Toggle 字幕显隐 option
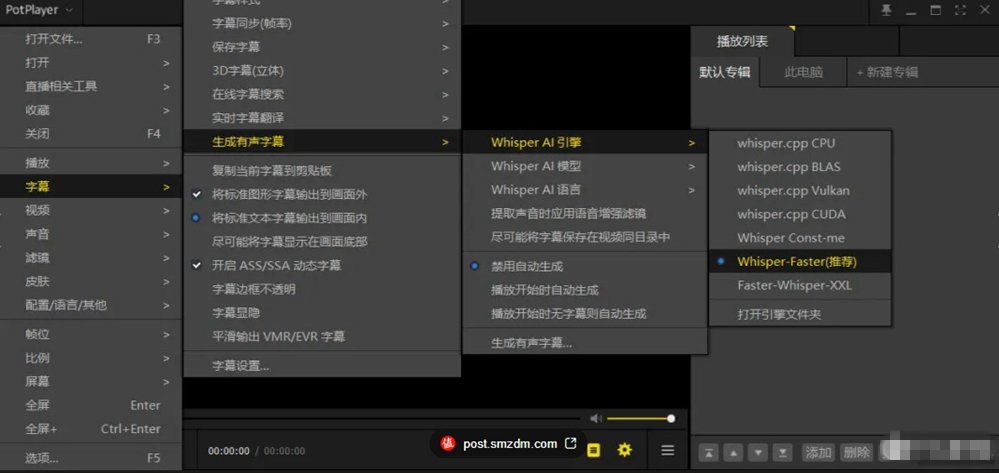999x473 pixels. [x=322, y=312]
